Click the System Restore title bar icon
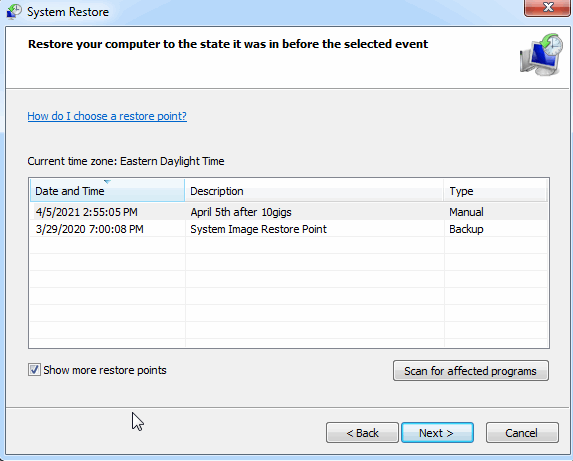 tap(14, 12)
